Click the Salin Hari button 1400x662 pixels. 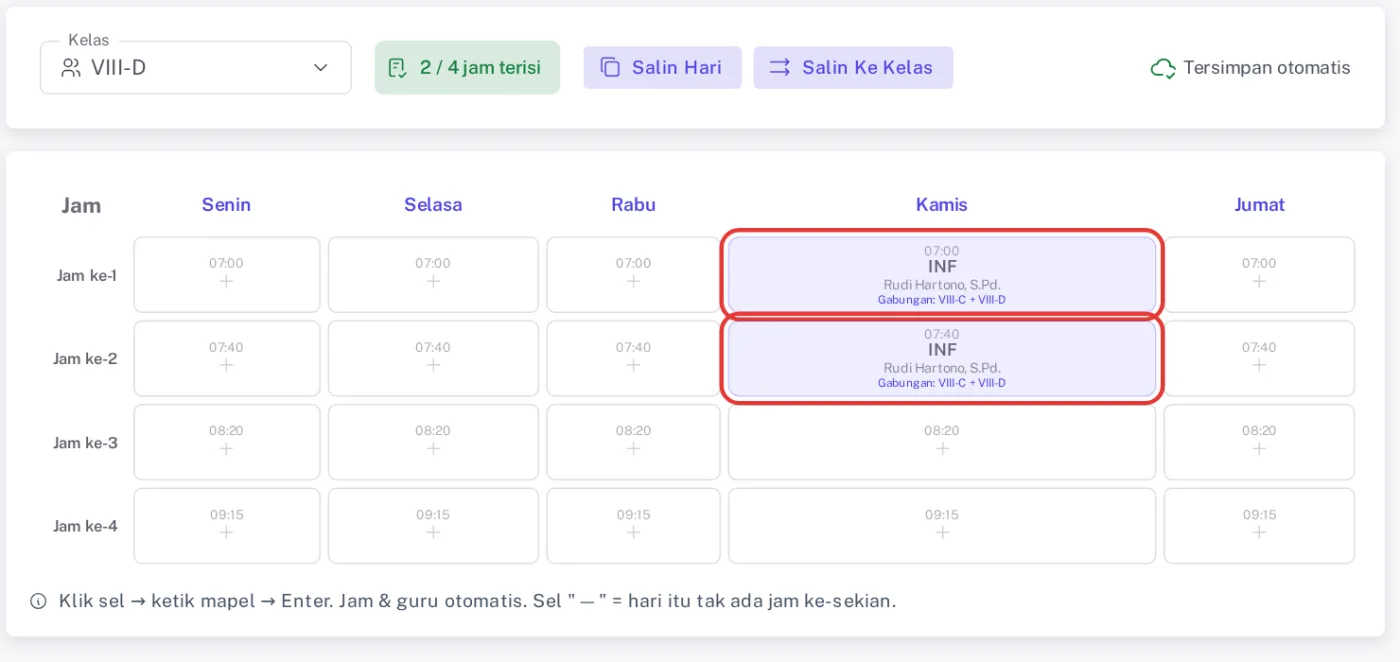coord(662,67)
